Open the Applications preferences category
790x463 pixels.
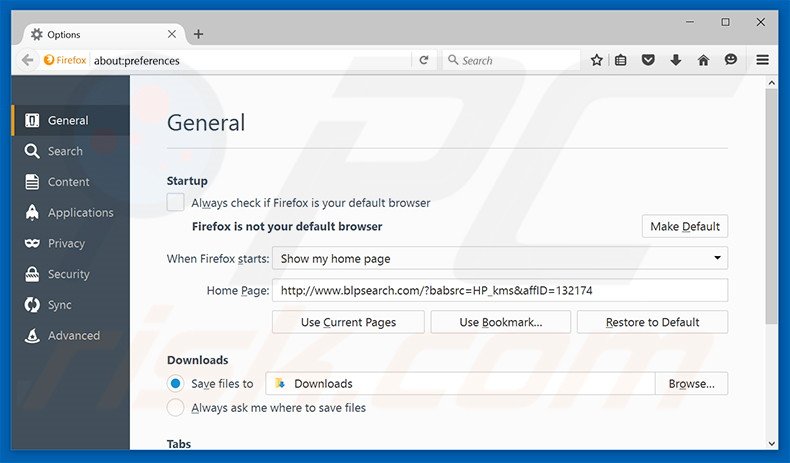coord(71,213)
